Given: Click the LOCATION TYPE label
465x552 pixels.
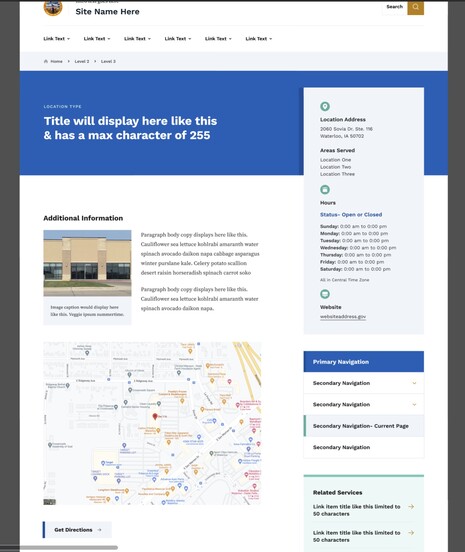Looking at the screenshot, I should click(x=63, y=106).
